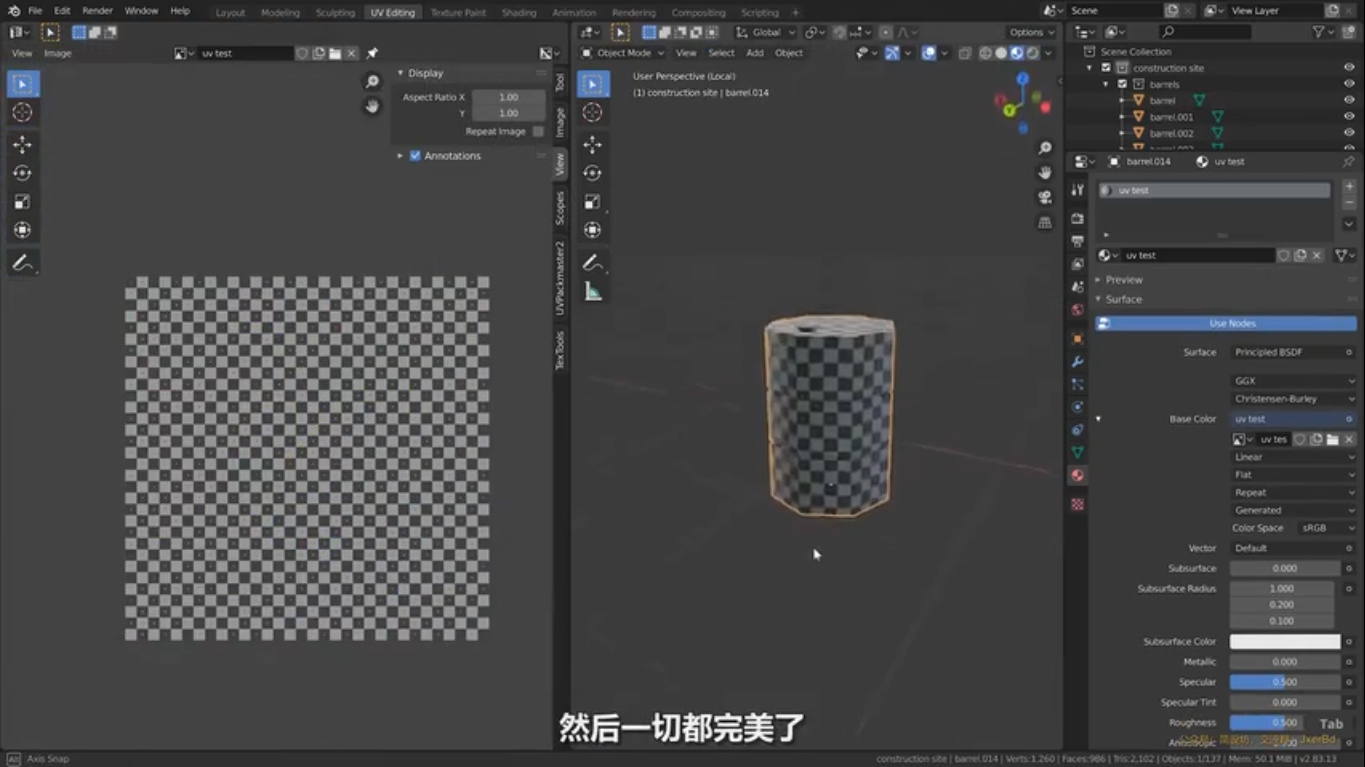
Task: Hide barrel.001 in the outliner
Action: [1349, 117]
